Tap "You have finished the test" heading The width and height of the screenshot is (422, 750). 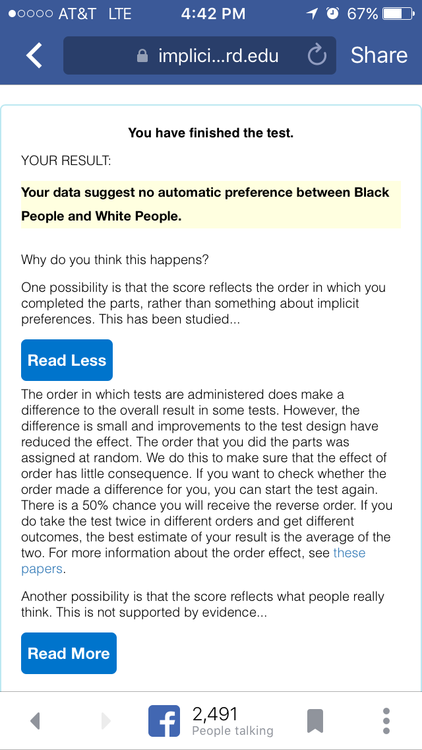pos(211,133)
